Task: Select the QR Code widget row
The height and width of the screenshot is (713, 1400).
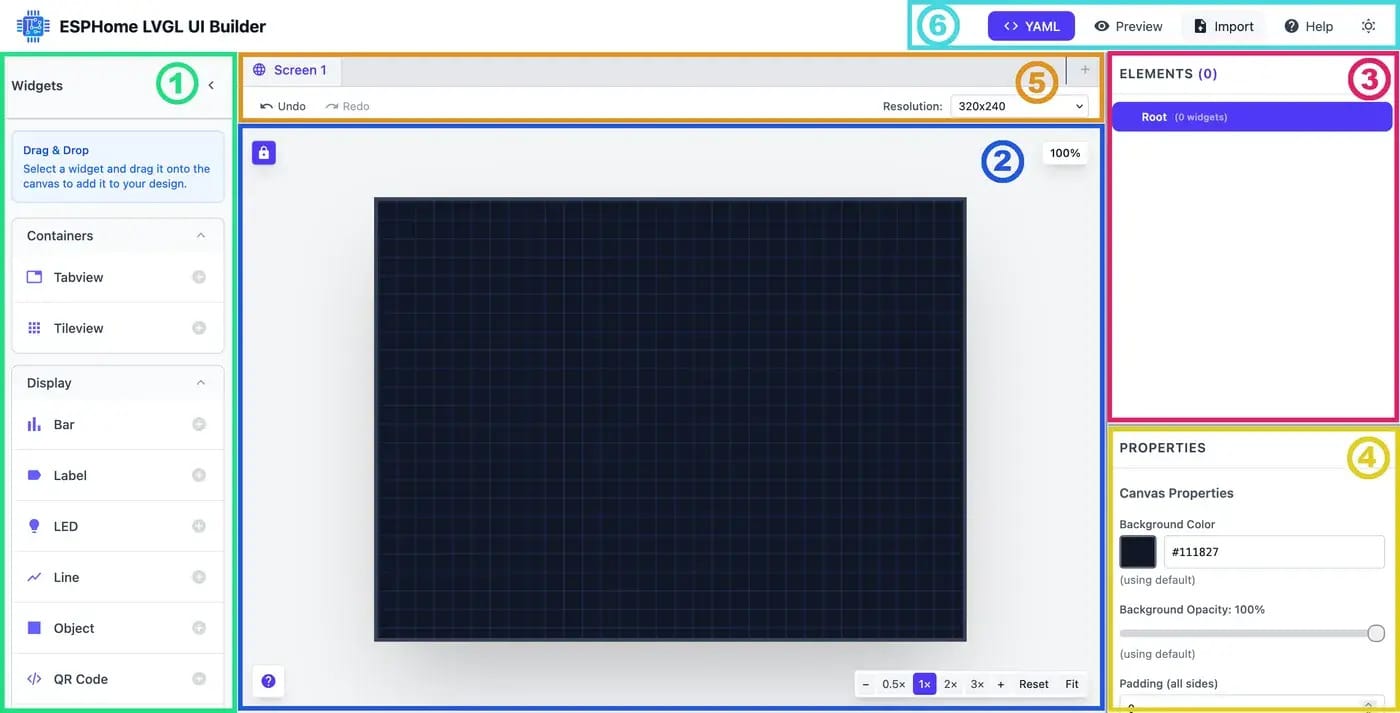Action: tap(118, 679)
